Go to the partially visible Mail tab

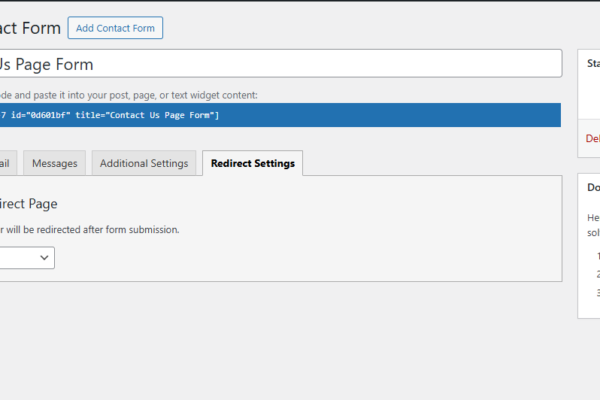pos(6,163)
